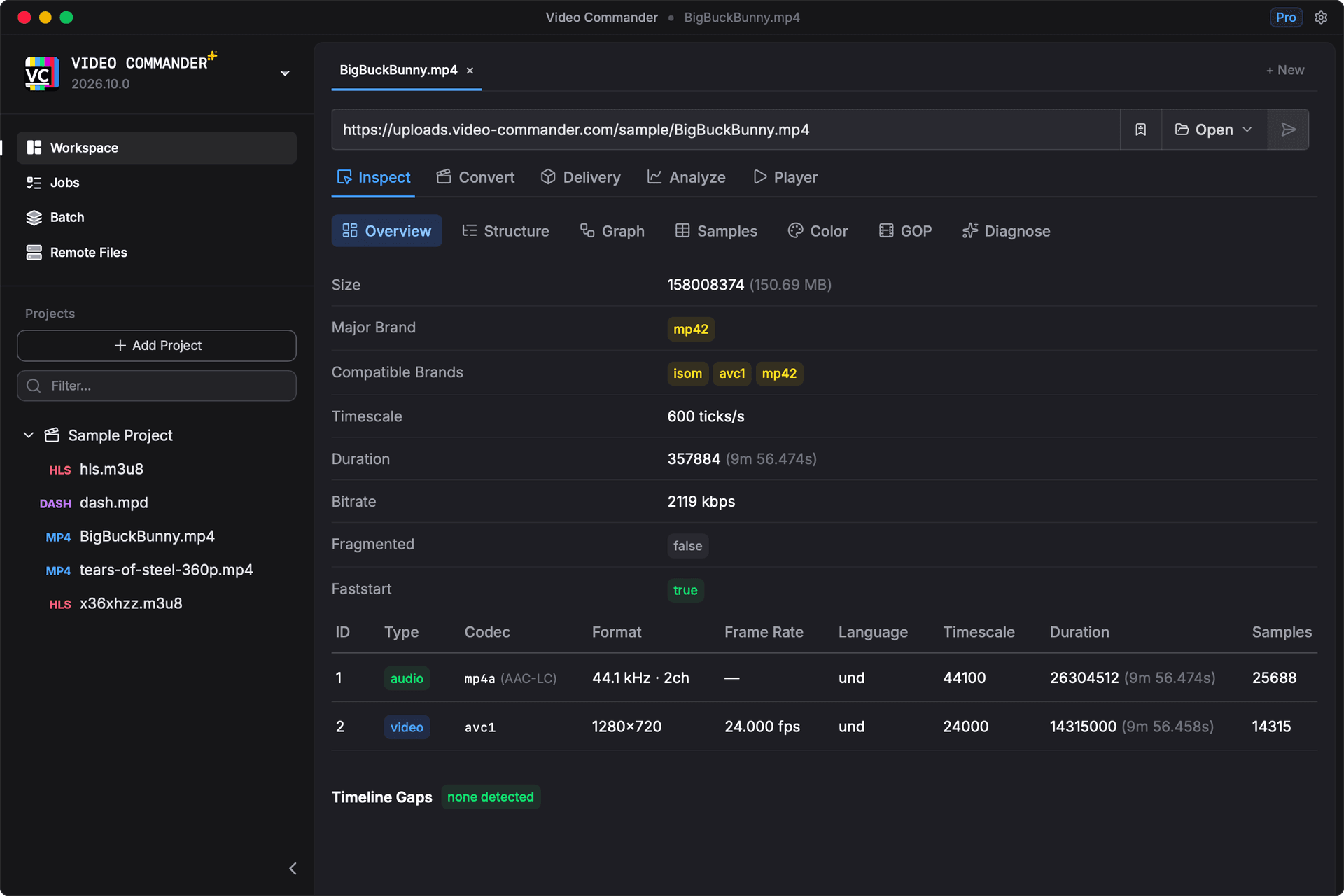Close the BigBuckBunny.mp4 tab
Screen dimensions: 1344x896
pyautogui.click(x=470, y=71)
